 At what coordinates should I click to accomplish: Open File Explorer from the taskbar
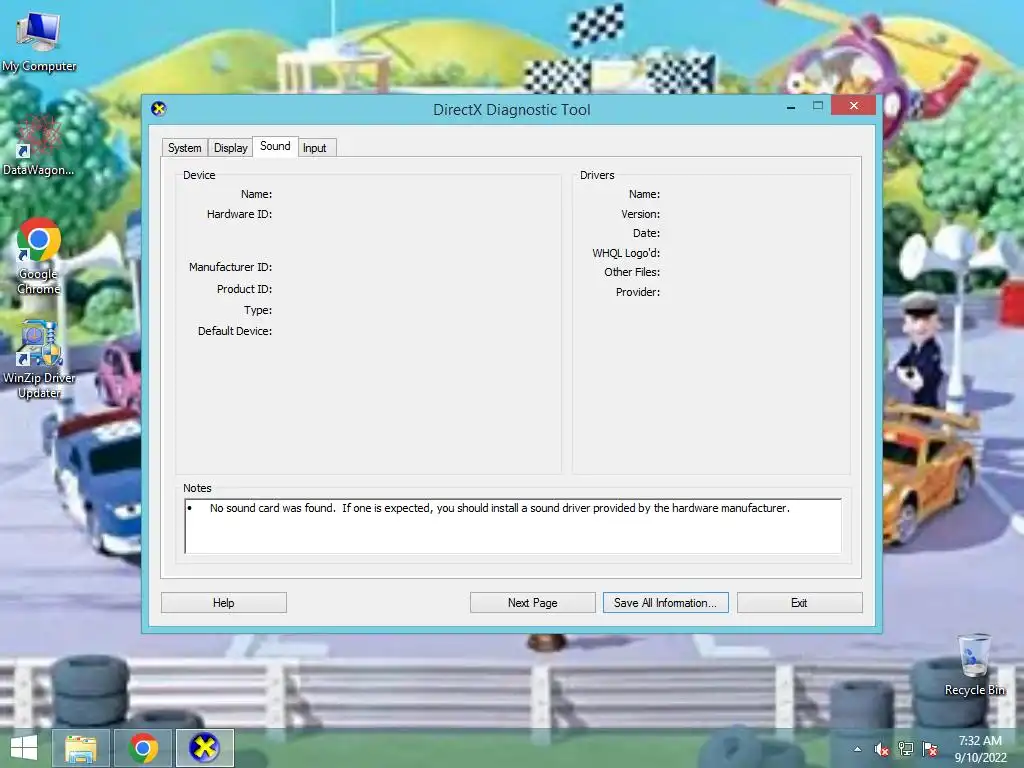coord(80,748)
